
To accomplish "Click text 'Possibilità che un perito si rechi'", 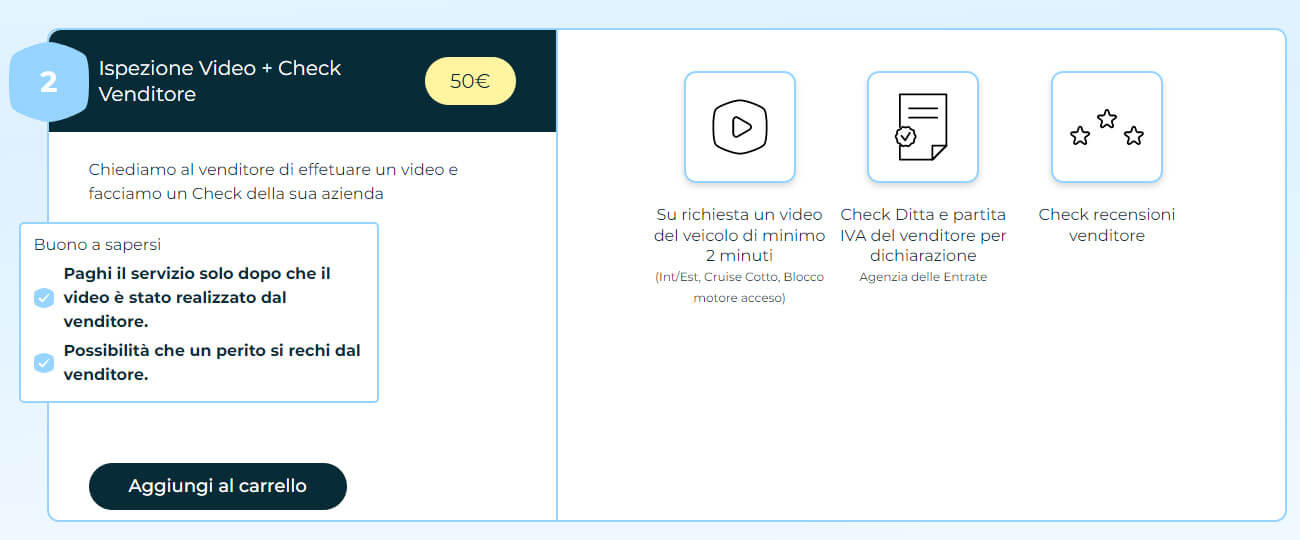I will (212, 363).
